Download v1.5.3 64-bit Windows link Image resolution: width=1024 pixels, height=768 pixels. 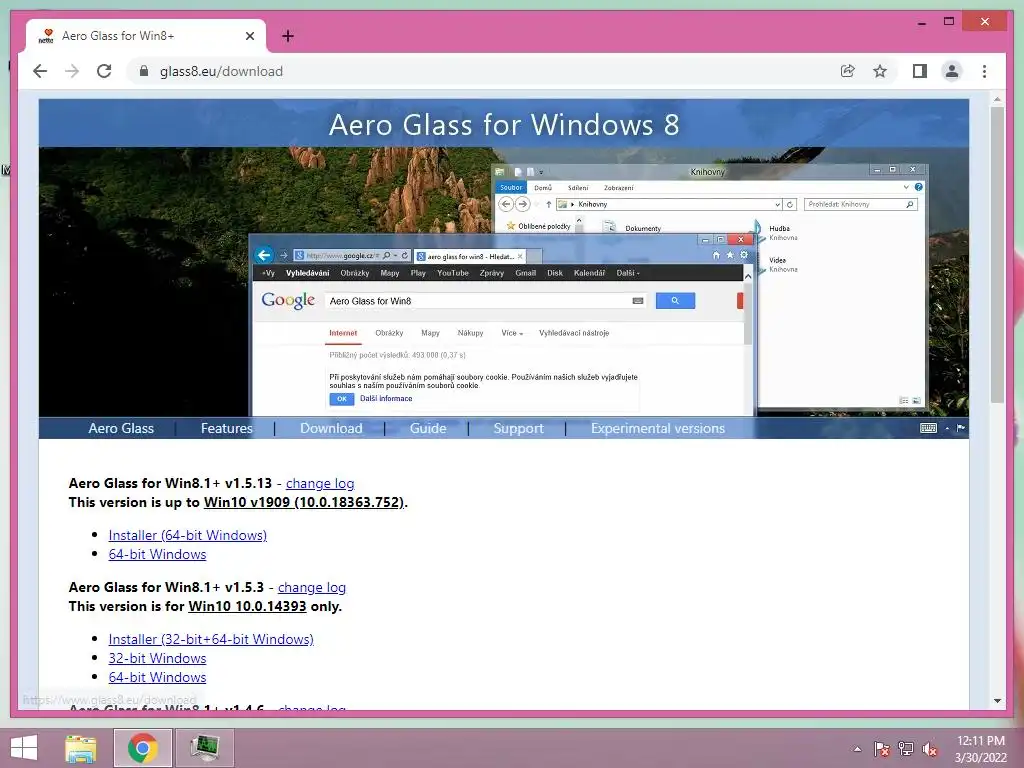pos(157,677)
